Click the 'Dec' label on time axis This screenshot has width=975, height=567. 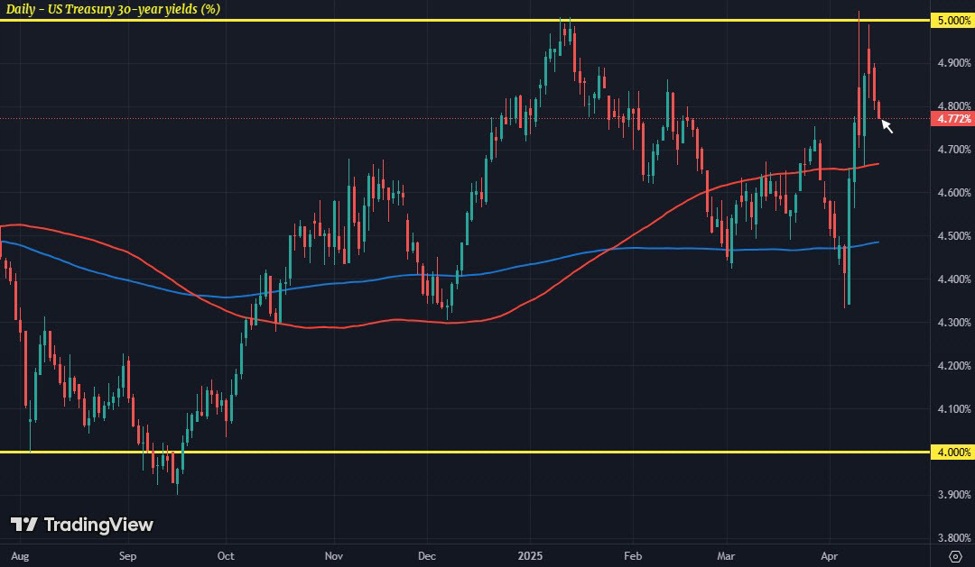coord(425,553)
